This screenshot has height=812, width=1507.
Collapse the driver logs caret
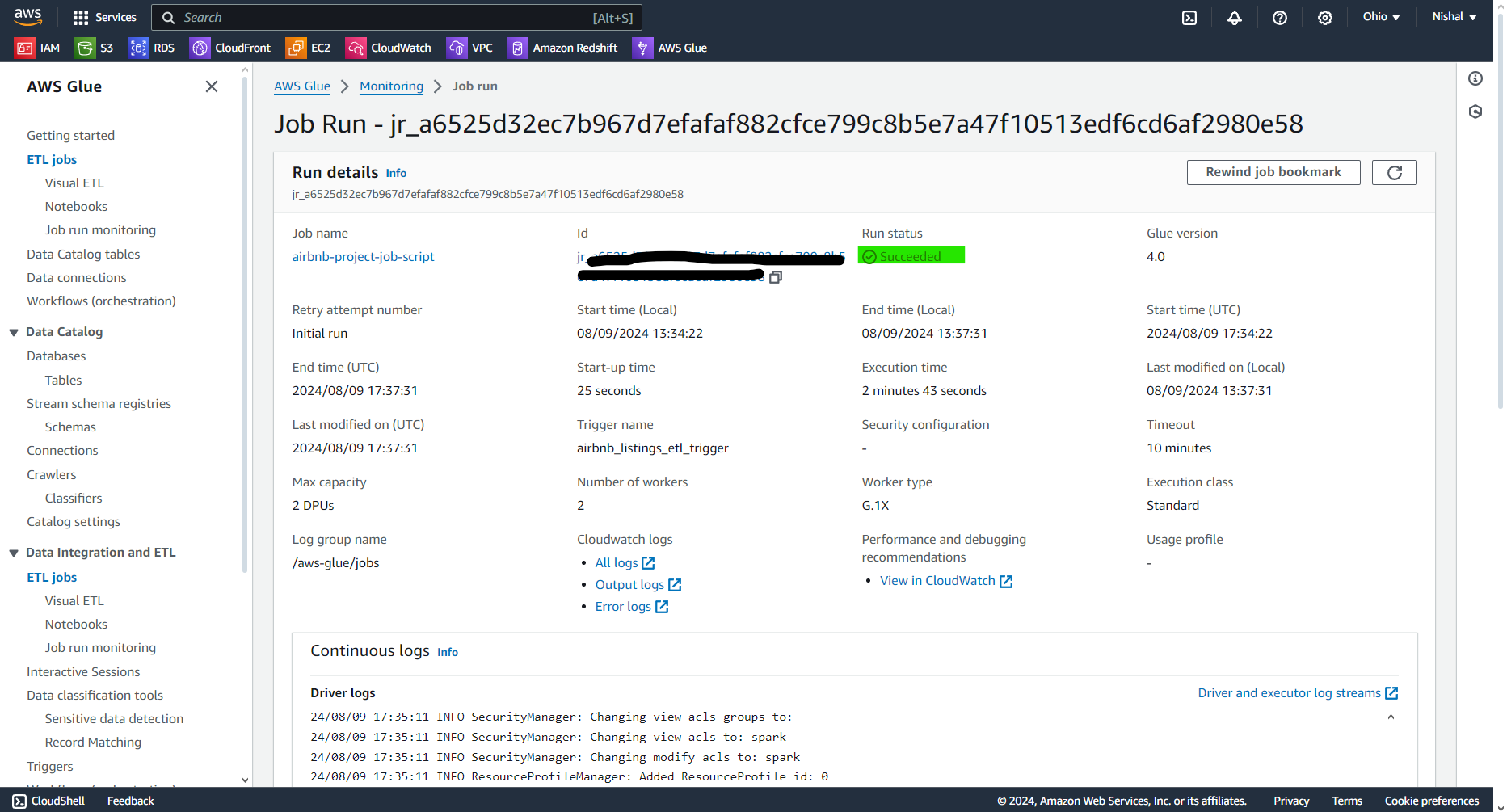1391,717
